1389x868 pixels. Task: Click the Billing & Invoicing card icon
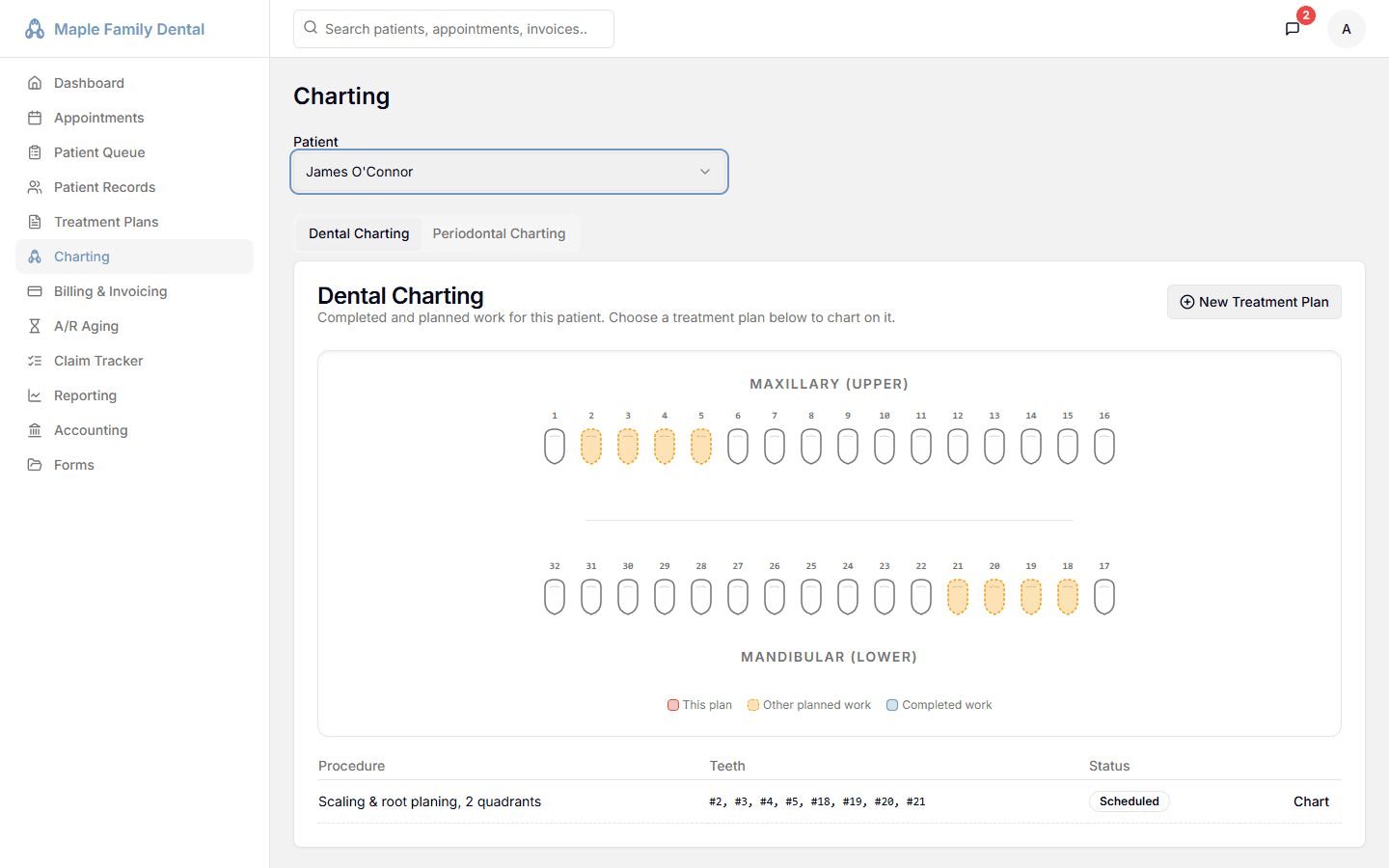tap(35, 291)
